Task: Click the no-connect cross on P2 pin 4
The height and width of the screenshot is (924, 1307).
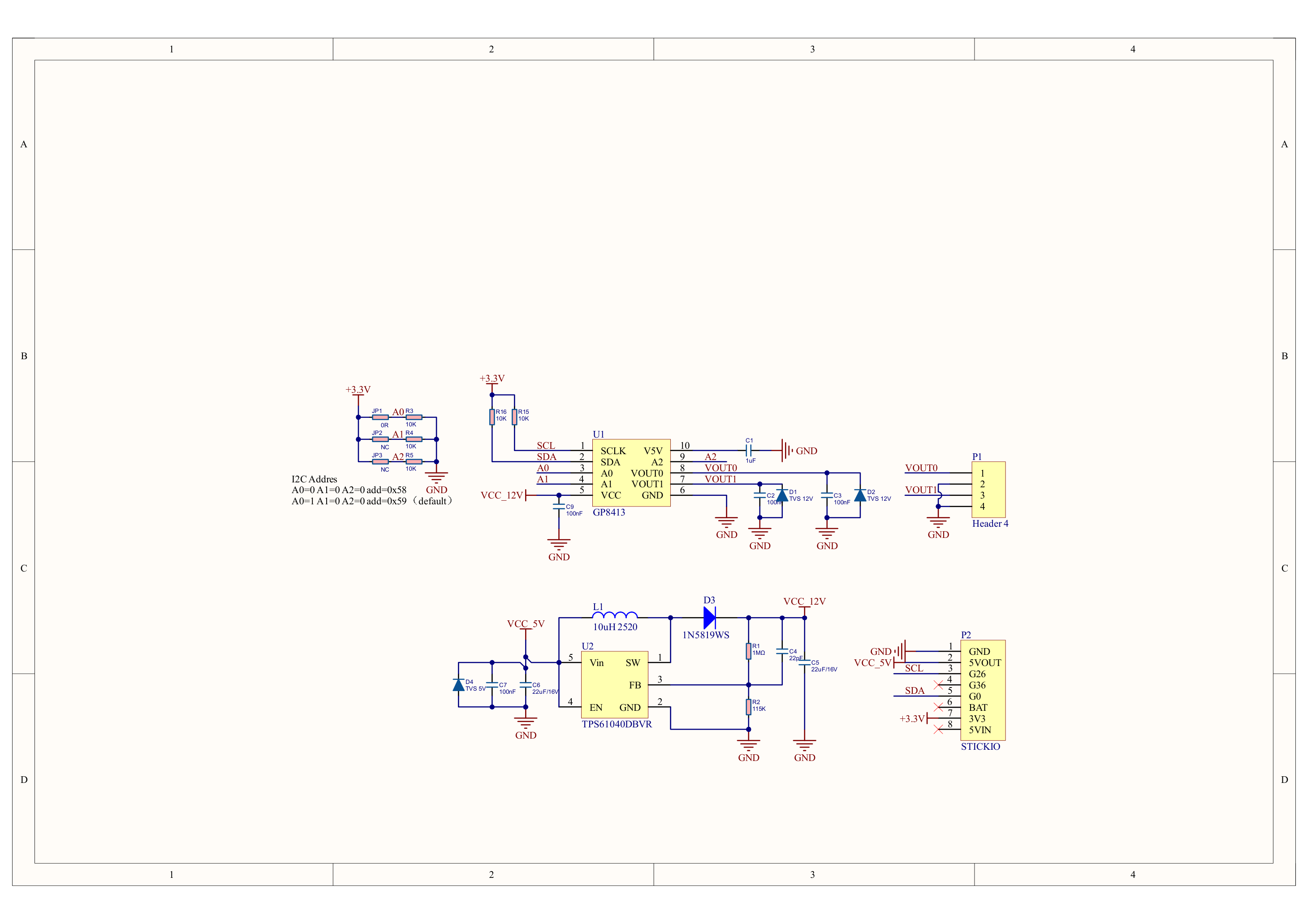Action: 938,684
